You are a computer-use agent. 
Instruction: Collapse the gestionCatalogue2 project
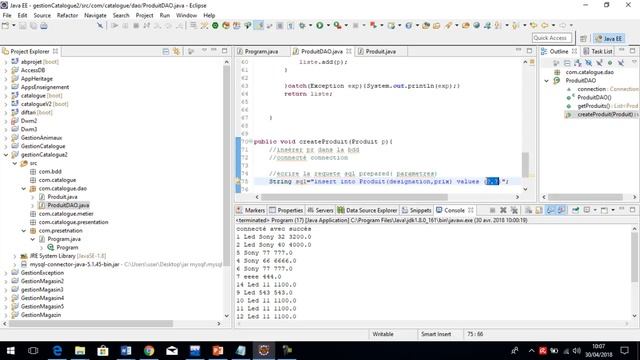coord(6,155)
